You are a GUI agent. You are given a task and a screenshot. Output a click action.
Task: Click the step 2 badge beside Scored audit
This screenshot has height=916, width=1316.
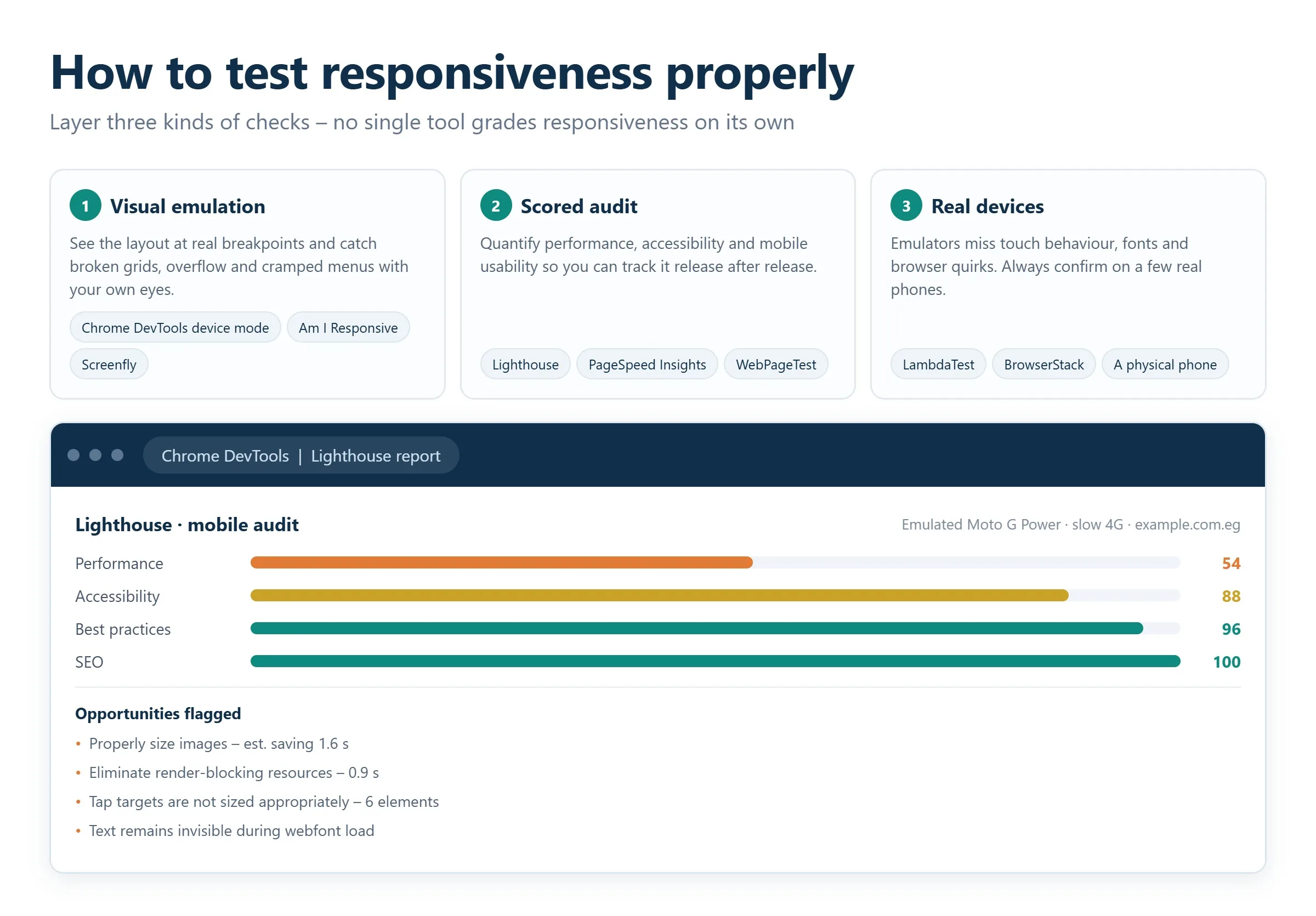pos(496,206)
